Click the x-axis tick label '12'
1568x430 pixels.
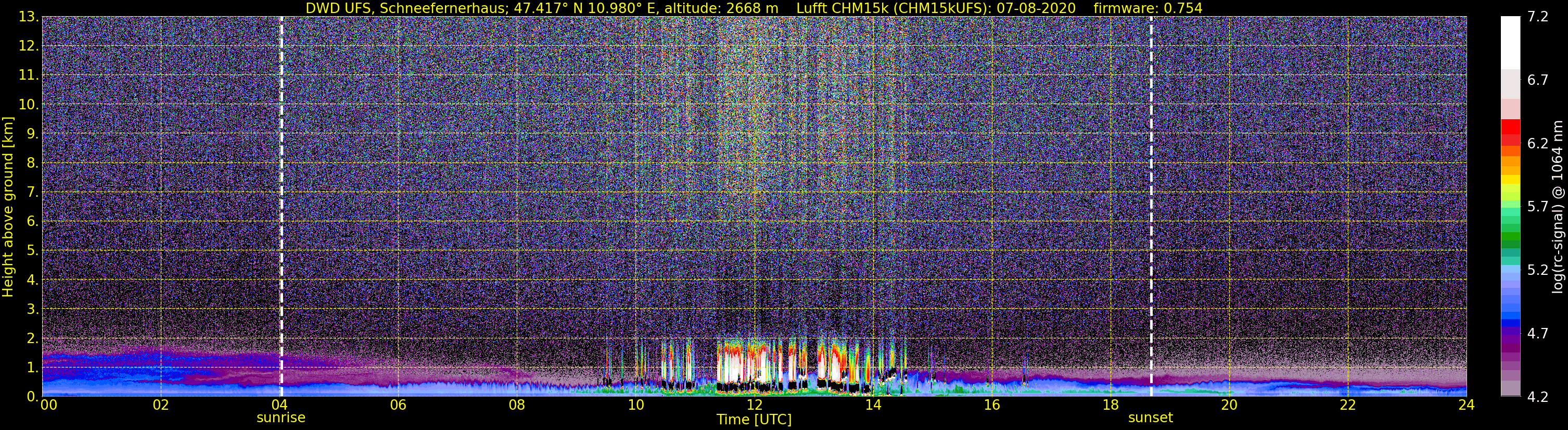point(754,406)
